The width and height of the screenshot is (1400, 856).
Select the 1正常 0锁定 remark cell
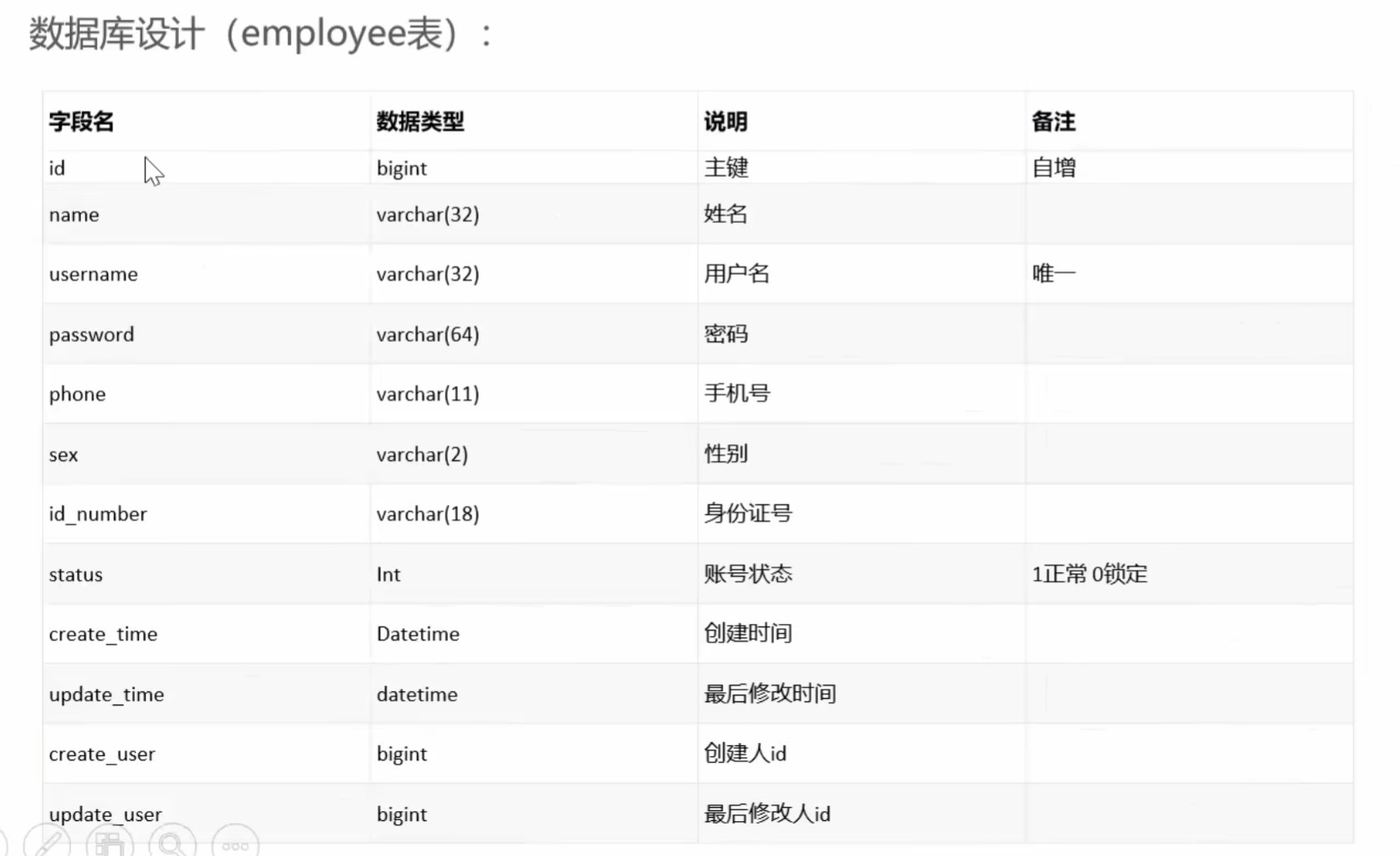click(1090, 574)
